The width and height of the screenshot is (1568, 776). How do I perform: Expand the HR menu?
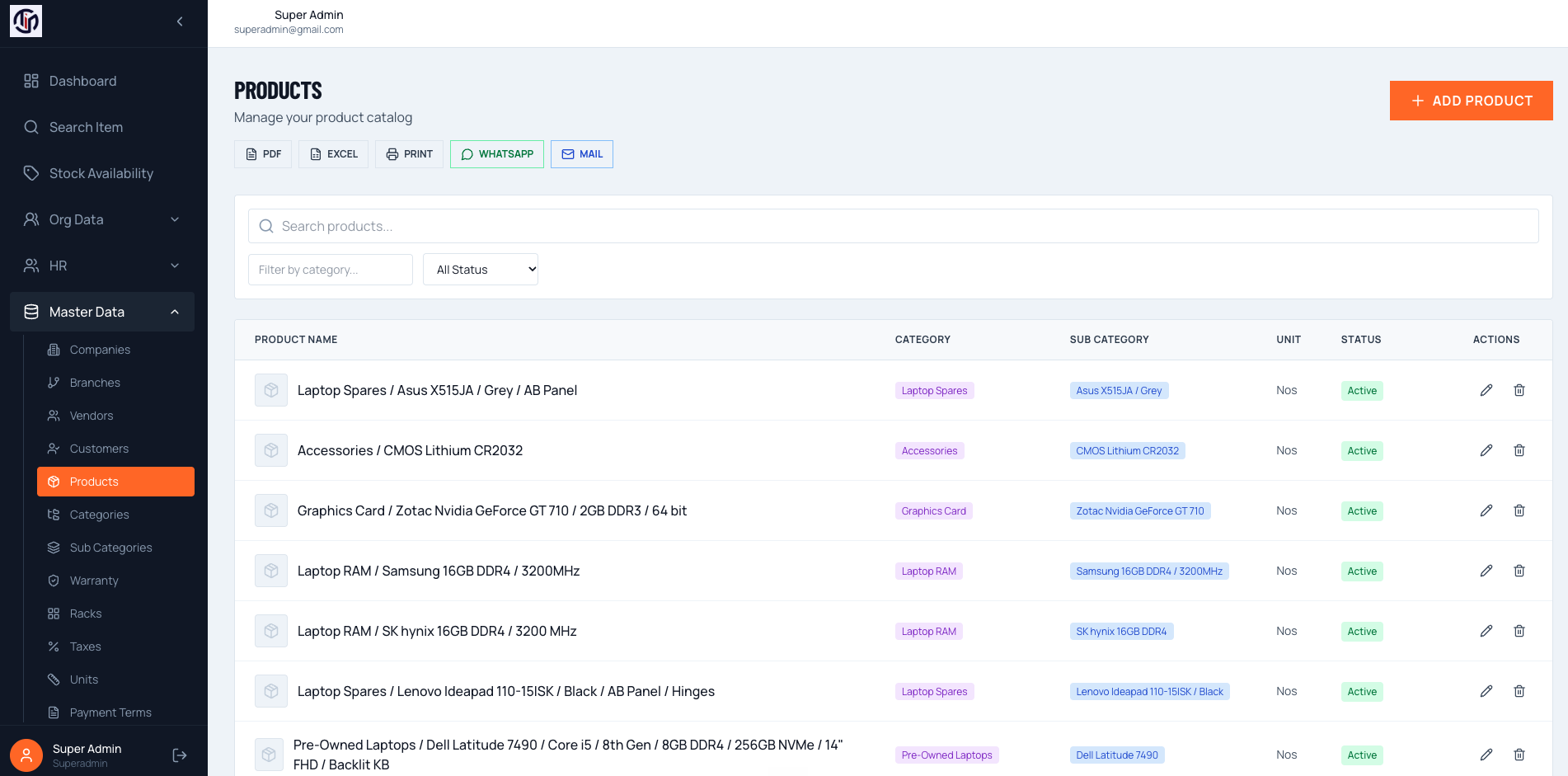coord(102,266)
